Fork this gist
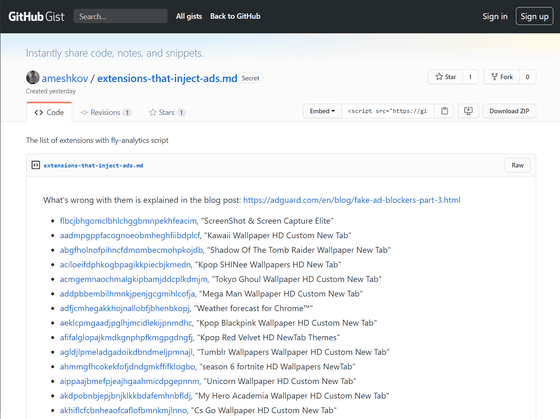The height and width of the screenshot is (419, 560). (x=501, y=77)
